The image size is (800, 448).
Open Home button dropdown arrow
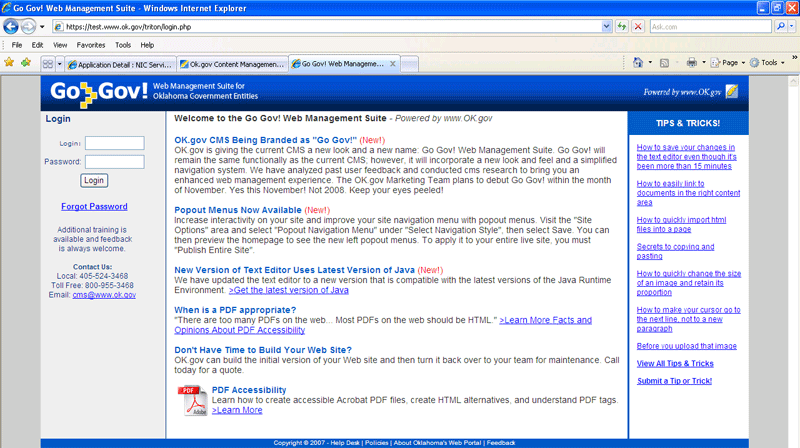(x=650, y=63)
